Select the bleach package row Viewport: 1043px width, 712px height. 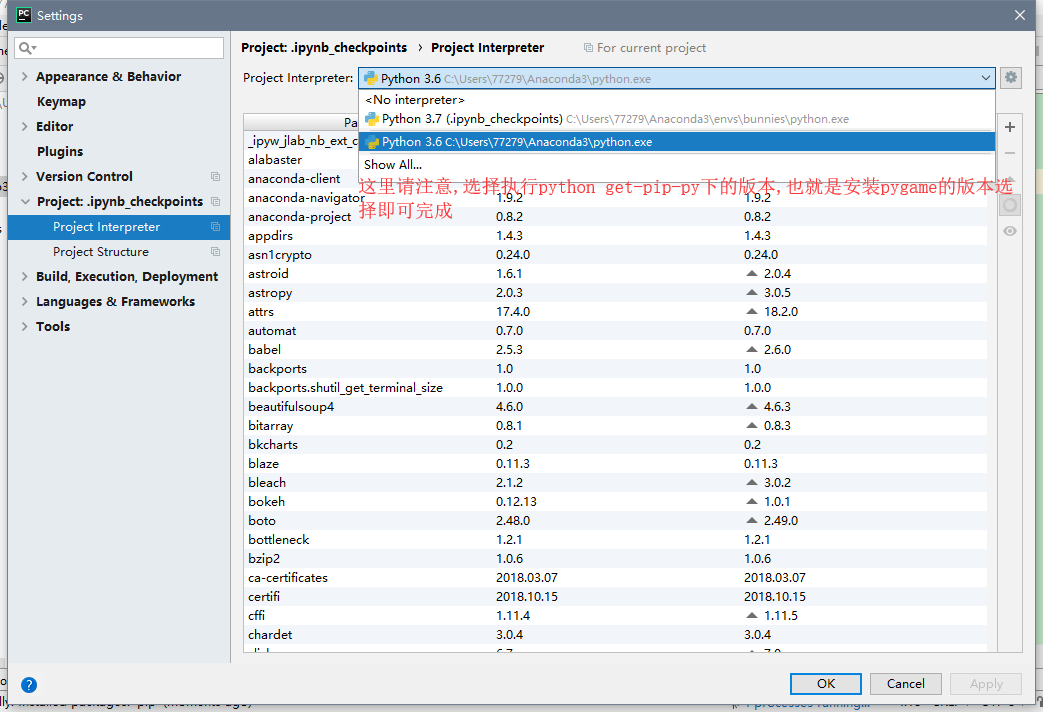click(615, 482)
